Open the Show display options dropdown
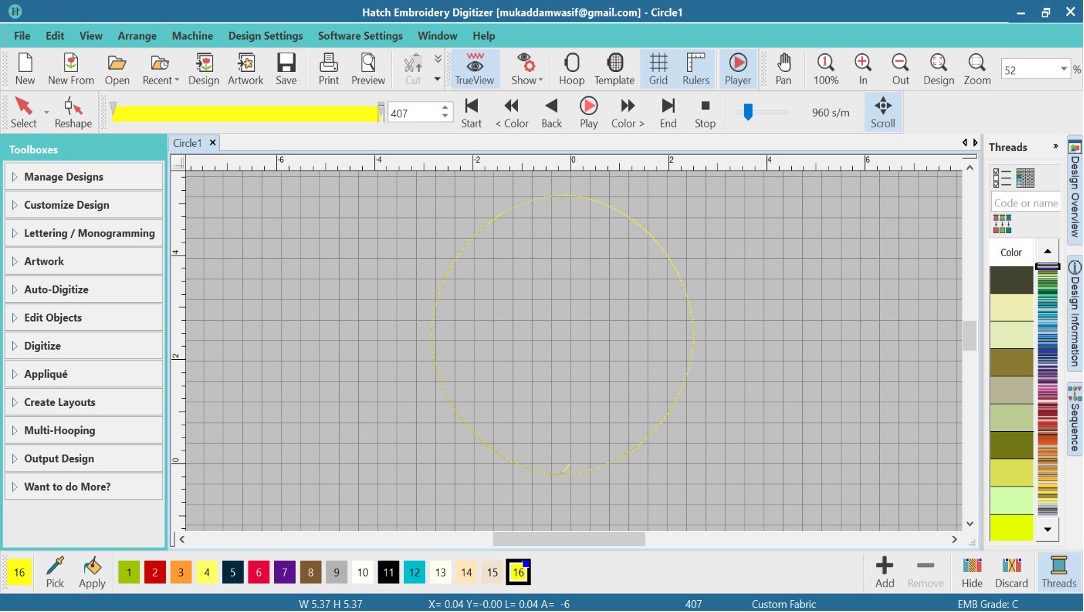Viewport: 1084px width, 612px height. click(x=526, y=68)
